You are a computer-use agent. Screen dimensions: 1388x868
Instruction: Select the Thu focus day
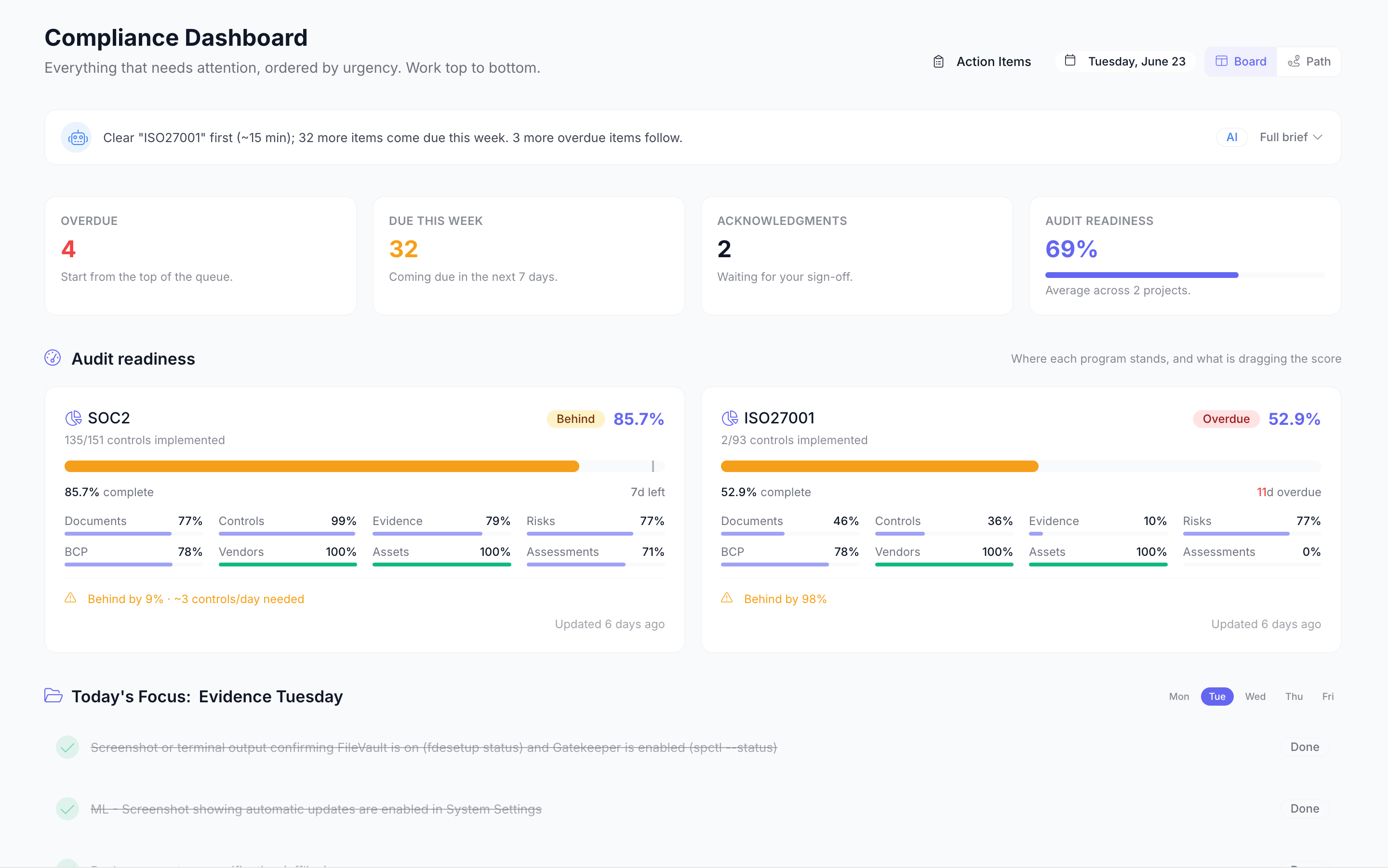(x=1294, y=697)
